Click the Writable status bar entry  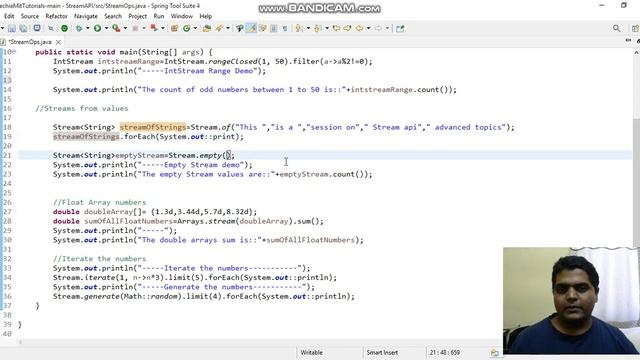311,352
